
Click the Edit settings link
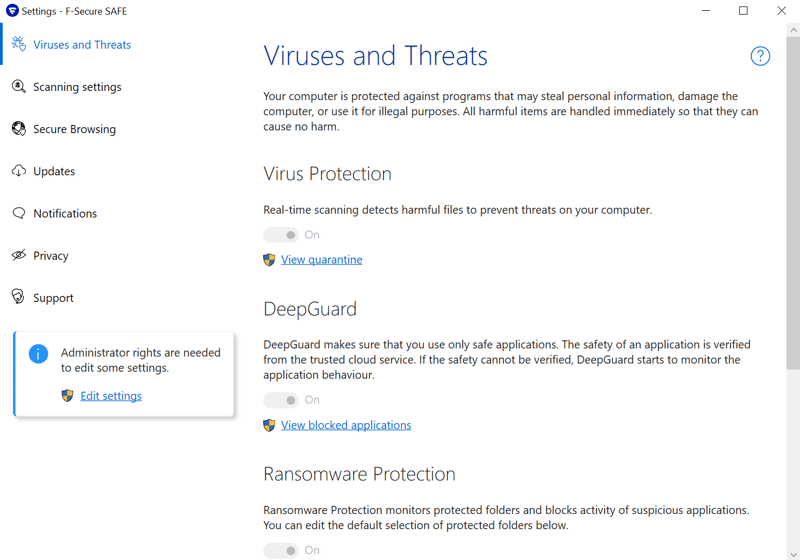[111, 396]
